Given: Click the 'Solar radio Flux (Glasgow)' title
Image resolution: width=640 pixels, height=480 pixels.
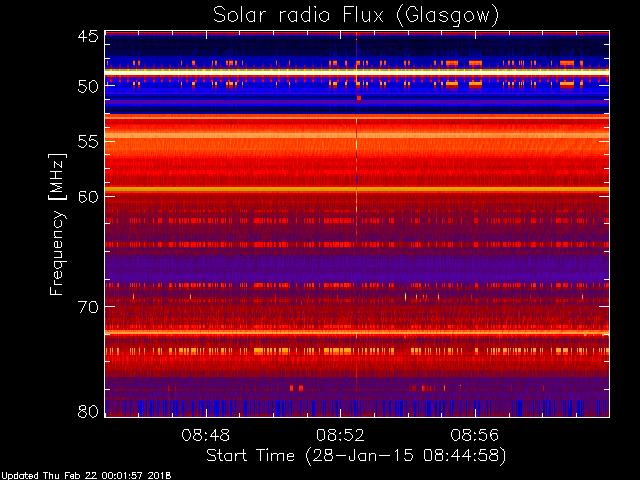Looking at the screenshot, I should point(356,16).
